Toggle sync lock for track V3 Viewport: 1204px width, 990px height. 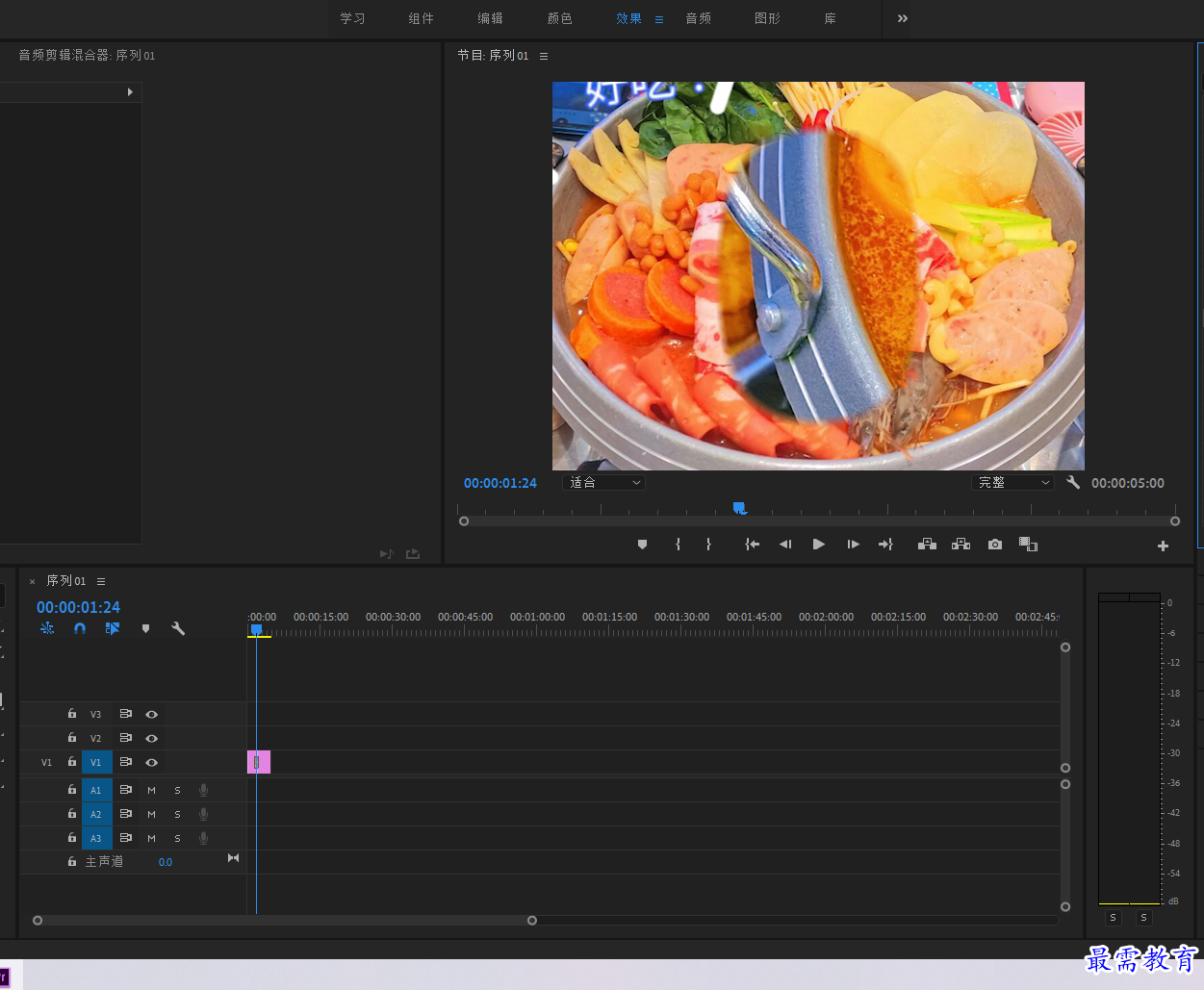pos(126,714)
